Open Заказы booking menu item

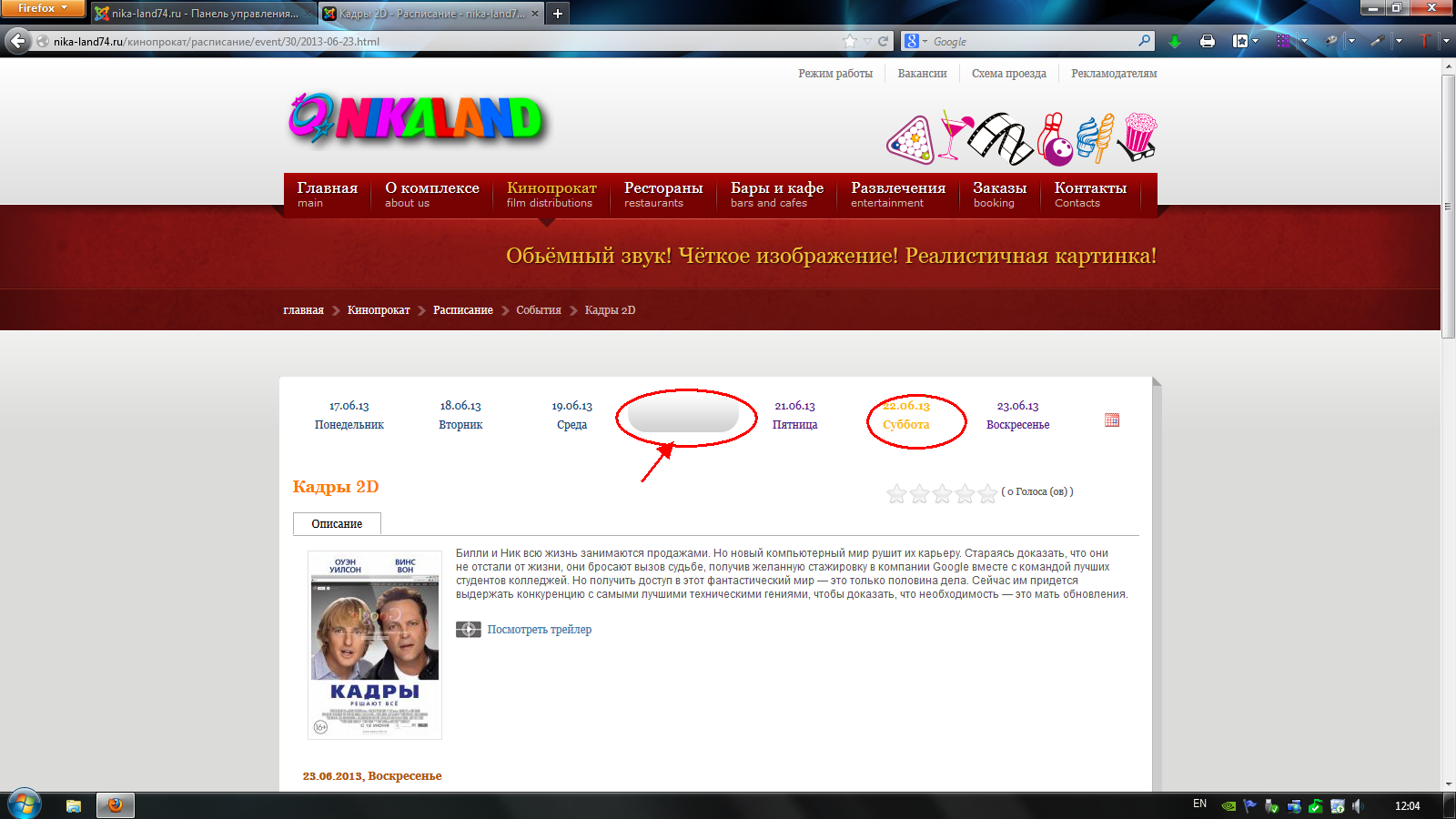[1000, 194]
